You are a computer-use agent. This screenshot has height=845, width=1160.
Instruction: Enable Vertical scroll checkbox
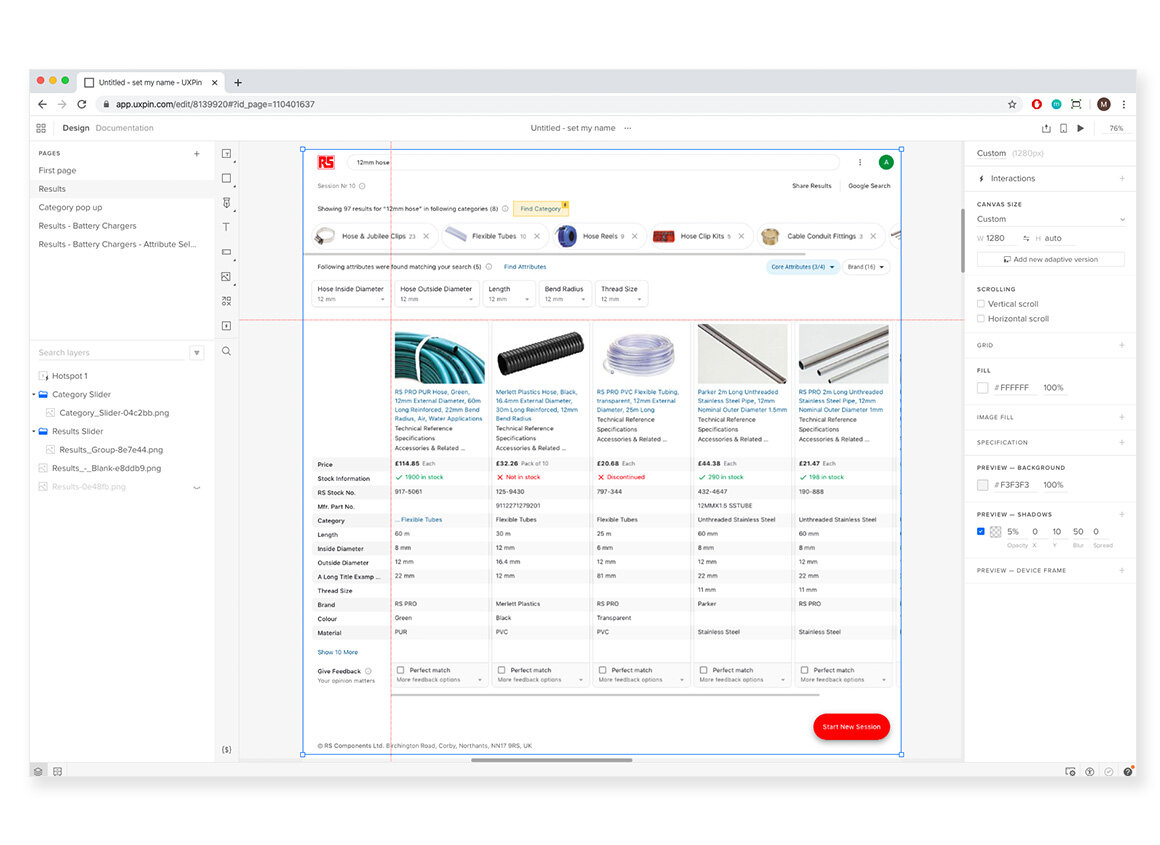981,304
